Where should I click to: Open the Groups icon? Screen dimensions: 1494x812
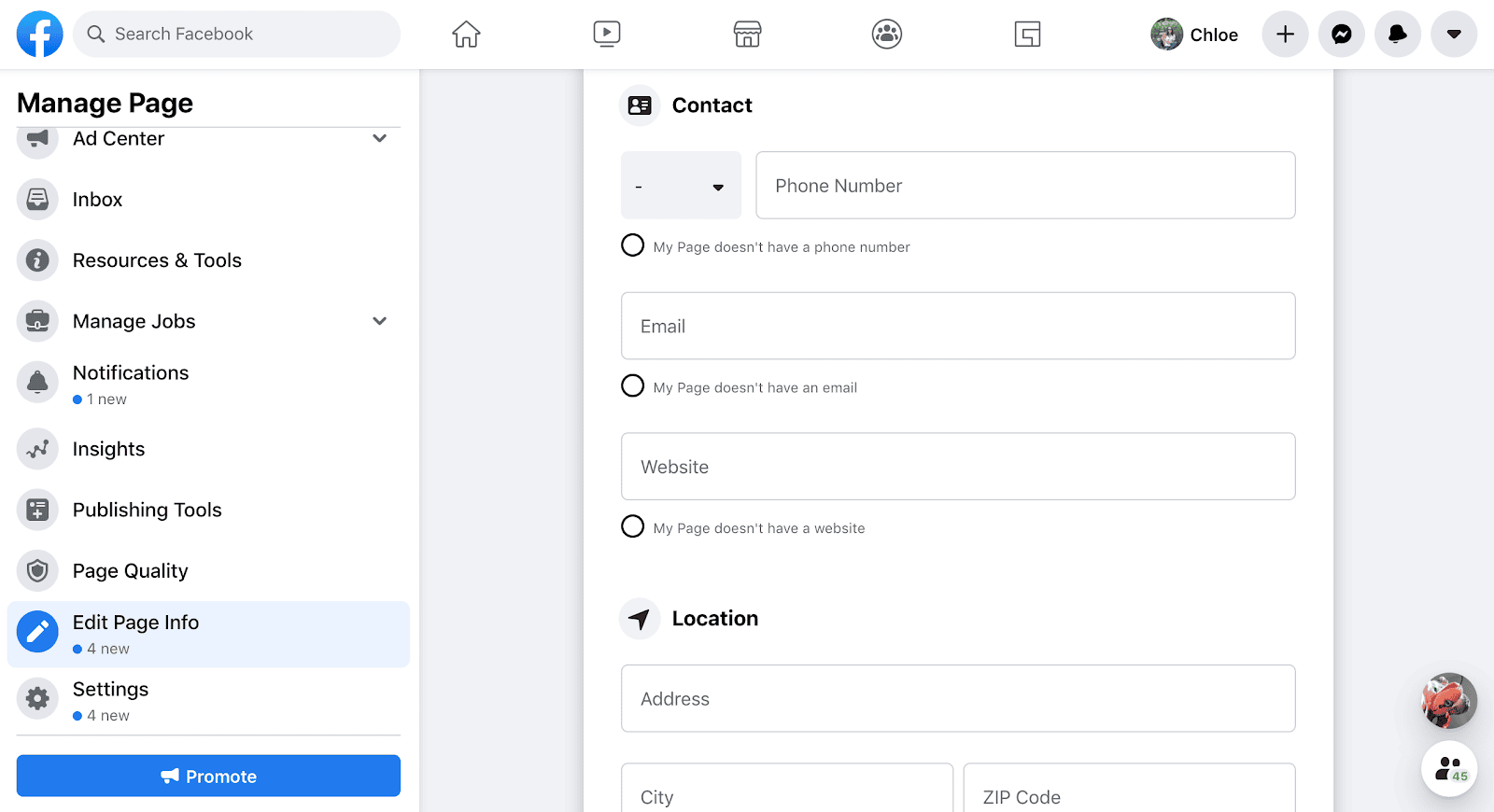click(887, 35)
